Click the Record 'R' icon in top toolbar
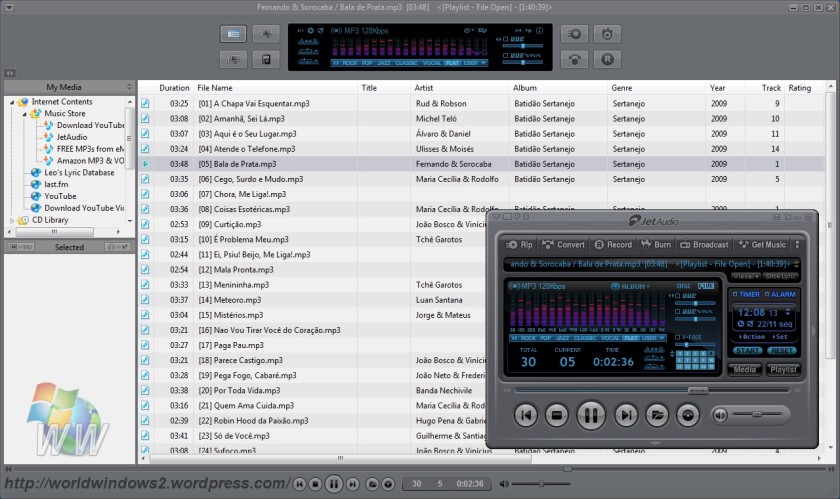The image size is (840, 499). coord(607,59)
